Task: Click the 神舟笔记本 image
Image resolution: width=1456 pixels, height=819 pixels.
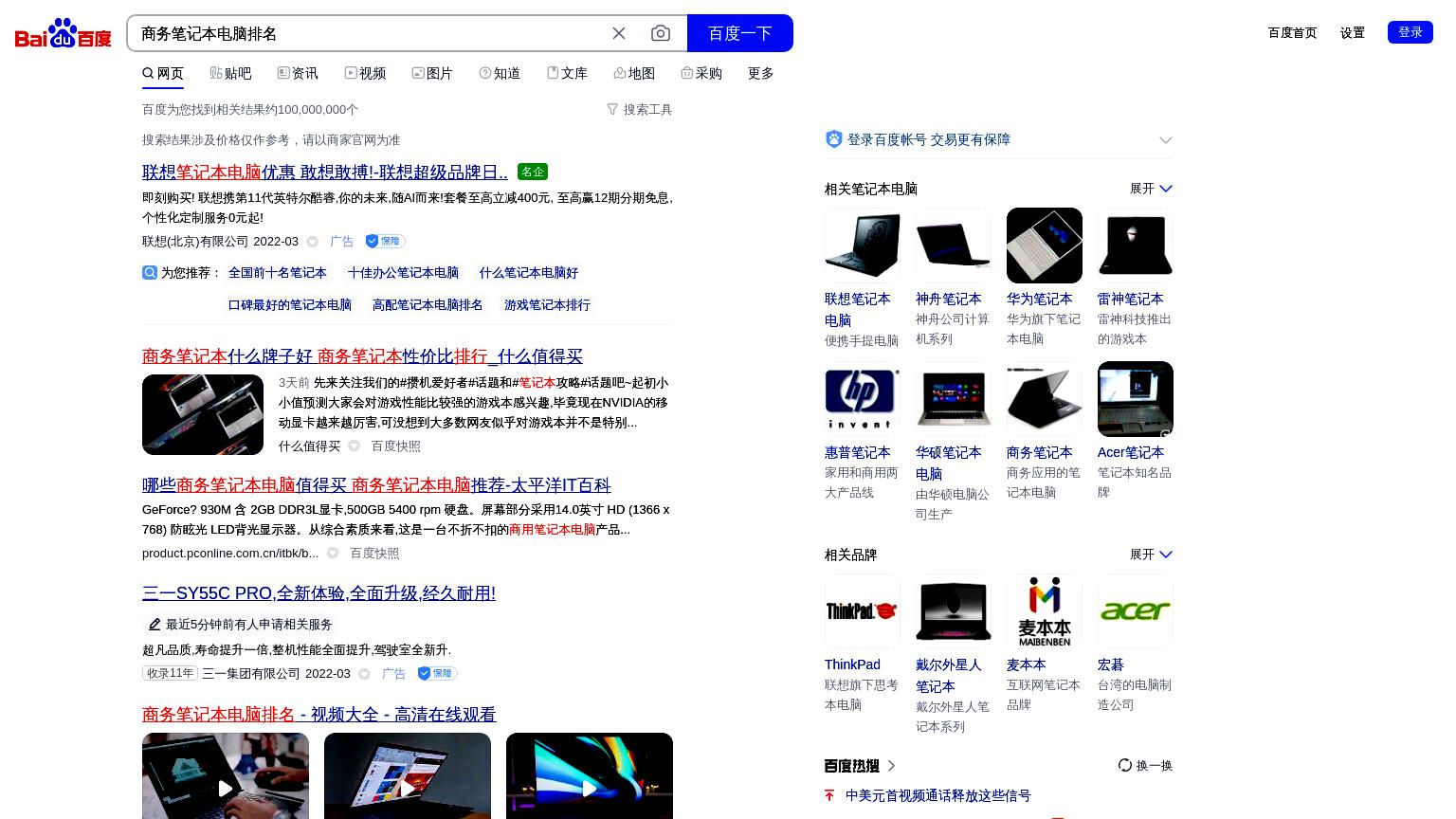Action: click(x=954, y=246)
